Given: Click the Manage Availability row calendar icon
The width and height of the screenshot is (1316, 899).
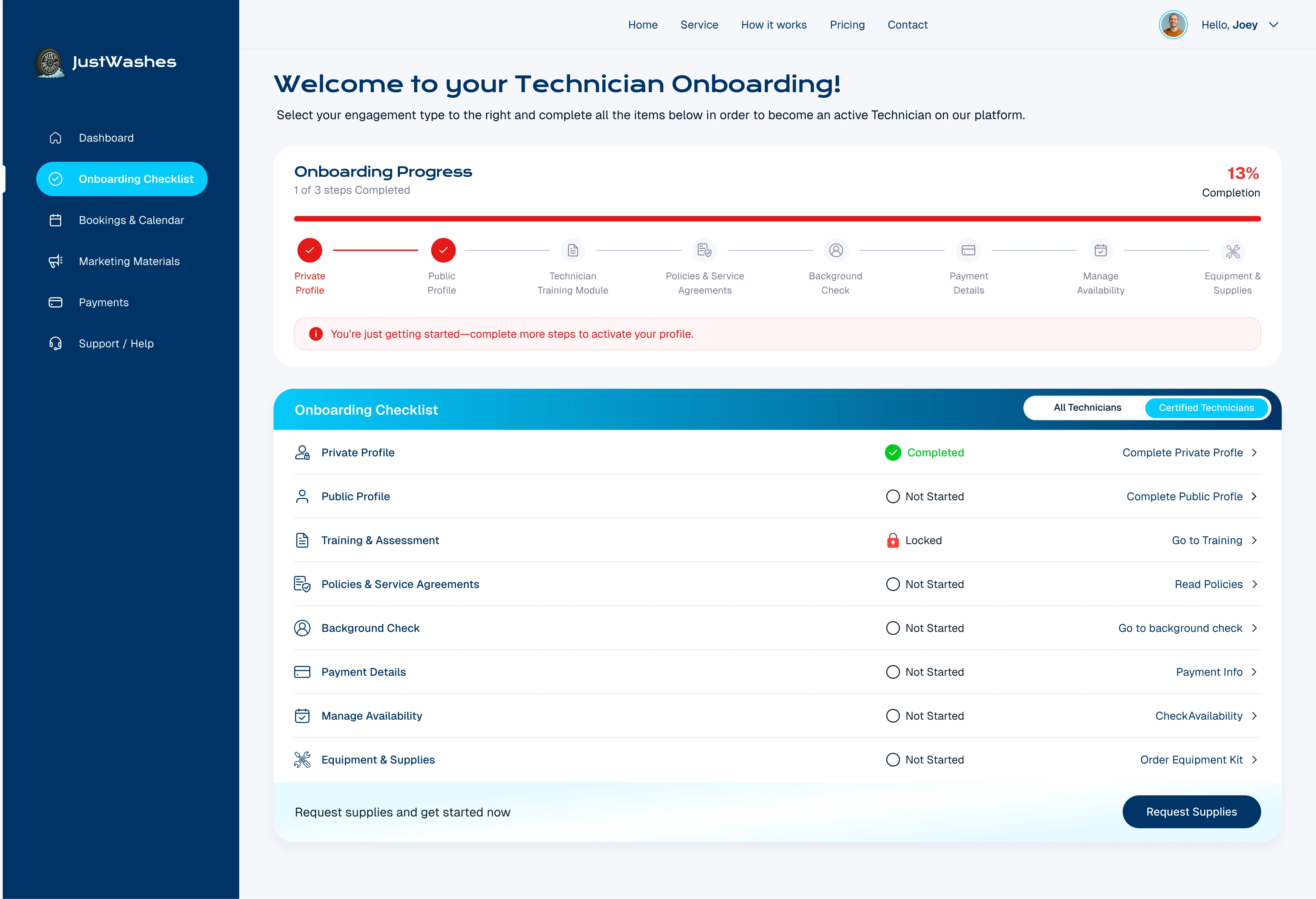Looking at the screenshot, I should point(302,716).
